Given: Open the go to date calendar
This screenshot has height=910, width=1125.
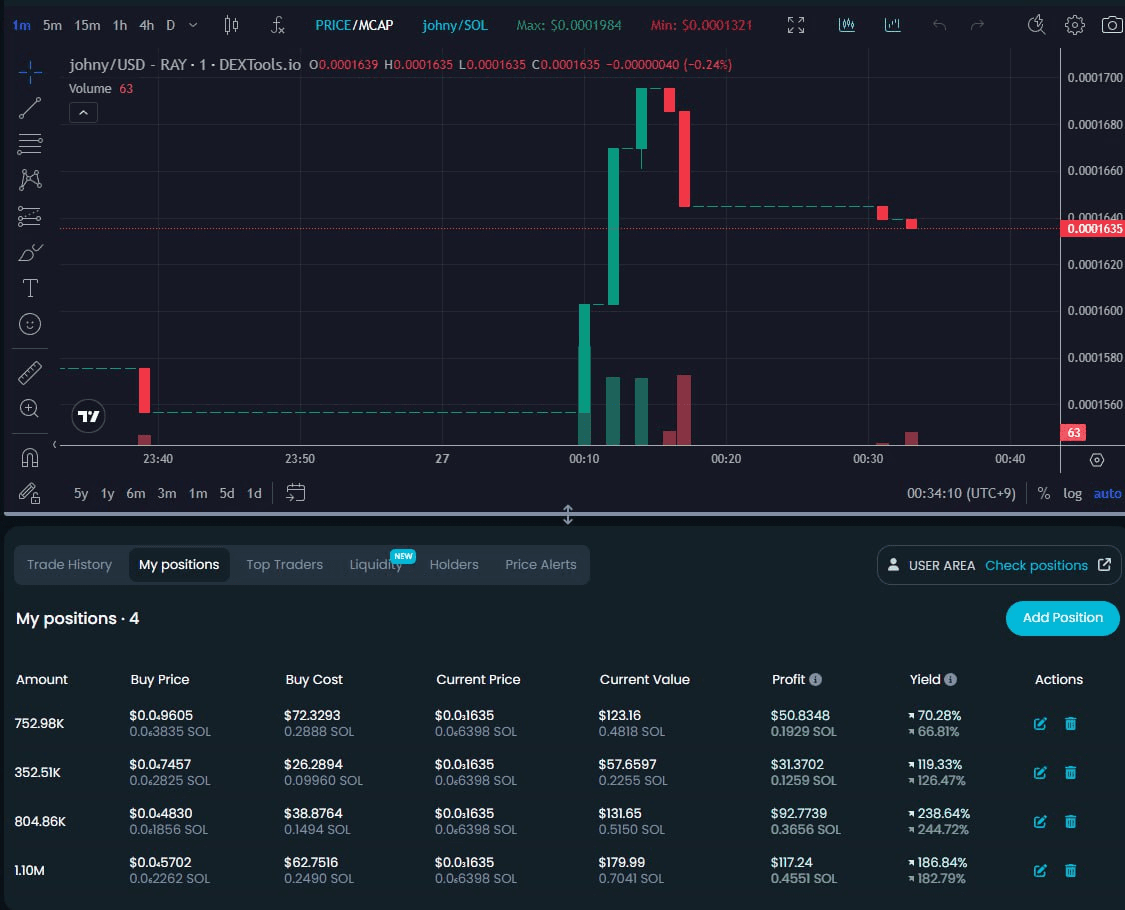Looking at the screenshot, I should pos(296,493).
